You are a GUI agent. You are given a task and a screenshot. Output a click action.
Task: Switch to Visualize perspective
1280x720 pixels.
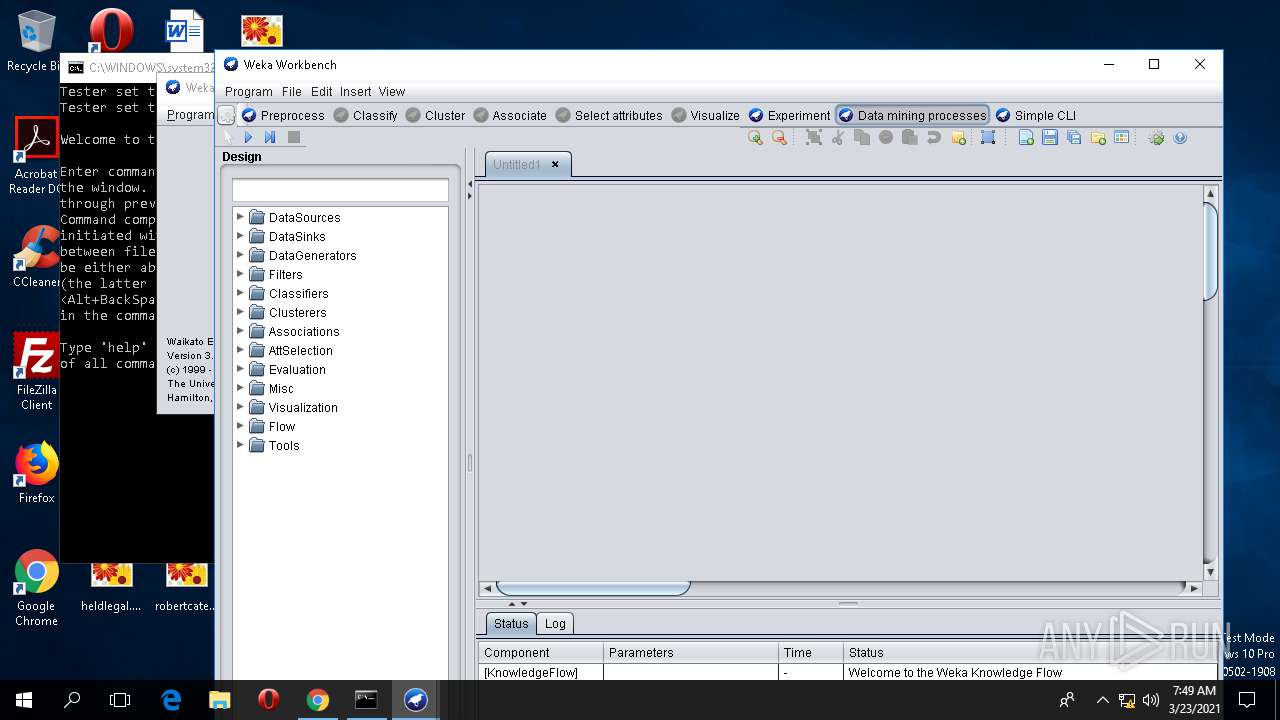tap(706, 115)
